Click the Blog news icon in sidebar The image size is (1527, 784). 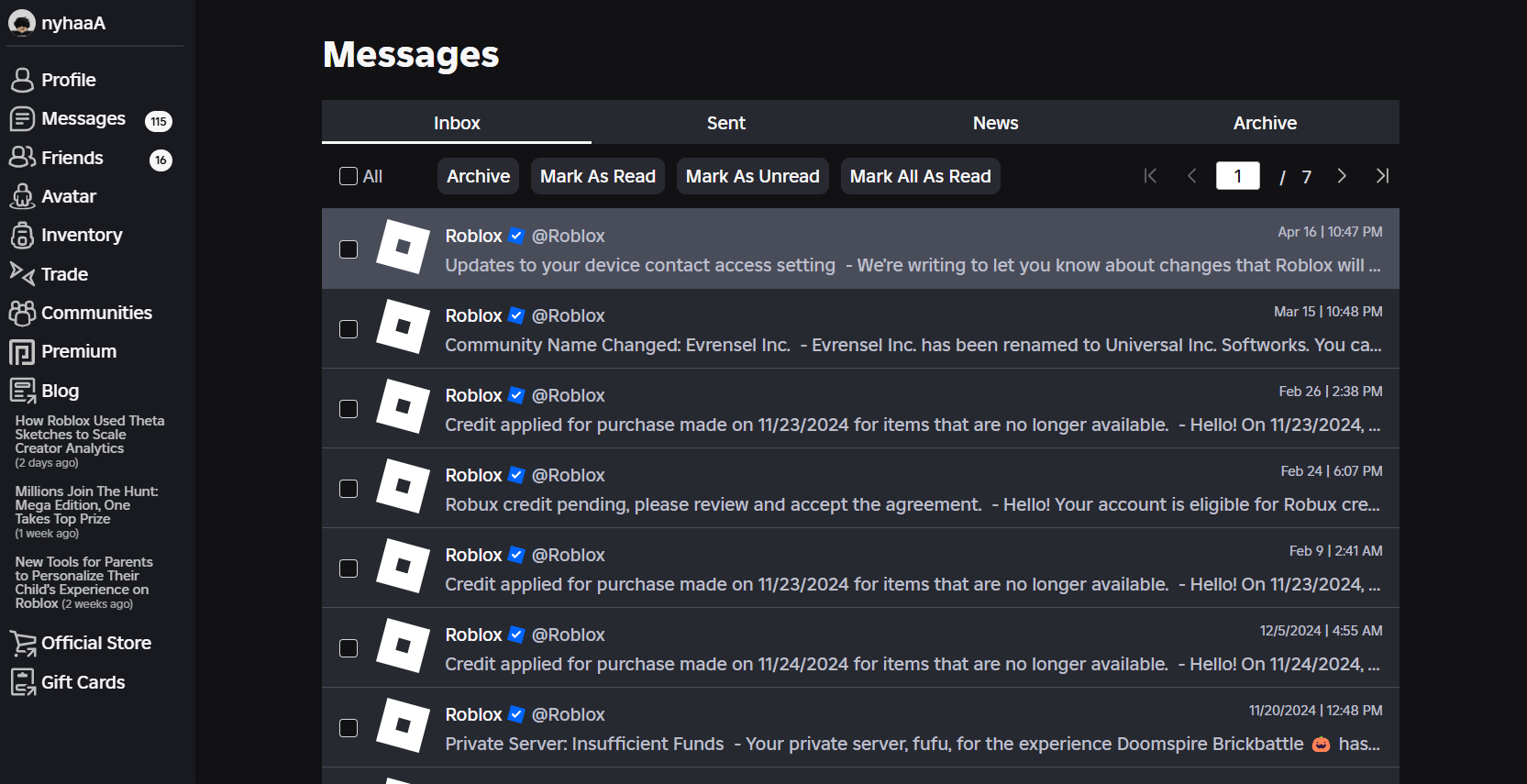tap(22, 391)
